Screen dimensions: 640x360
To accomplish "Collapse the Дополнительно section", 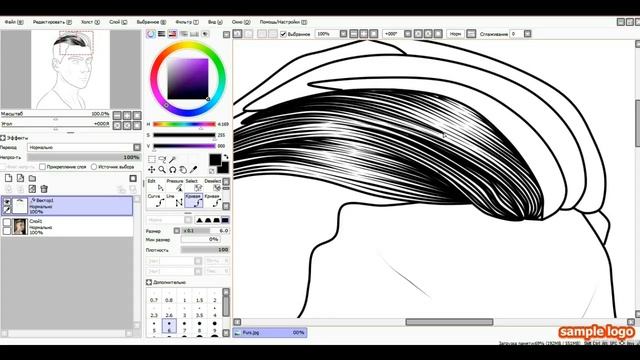I will [149, 282].
